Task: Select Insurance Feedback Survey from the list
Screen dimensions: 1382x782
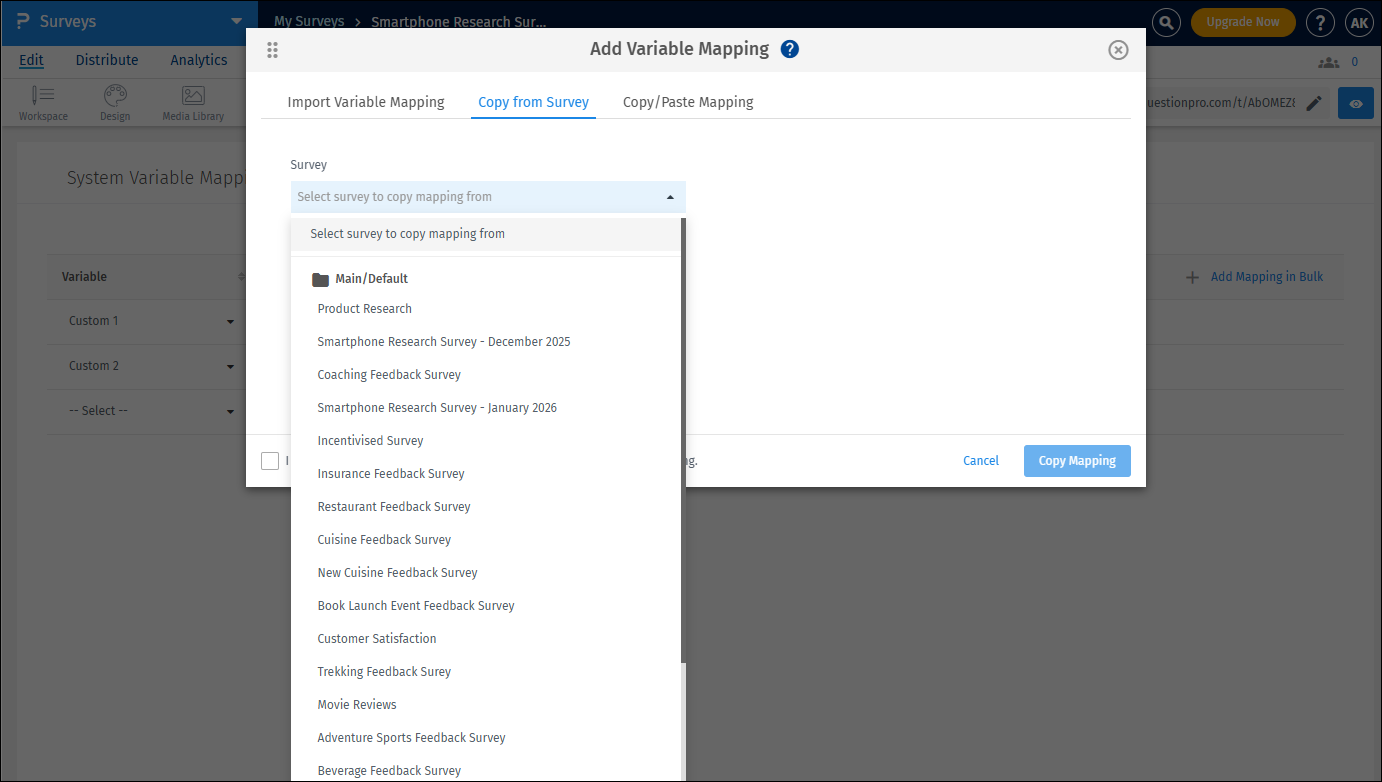Action: point(390,473)
